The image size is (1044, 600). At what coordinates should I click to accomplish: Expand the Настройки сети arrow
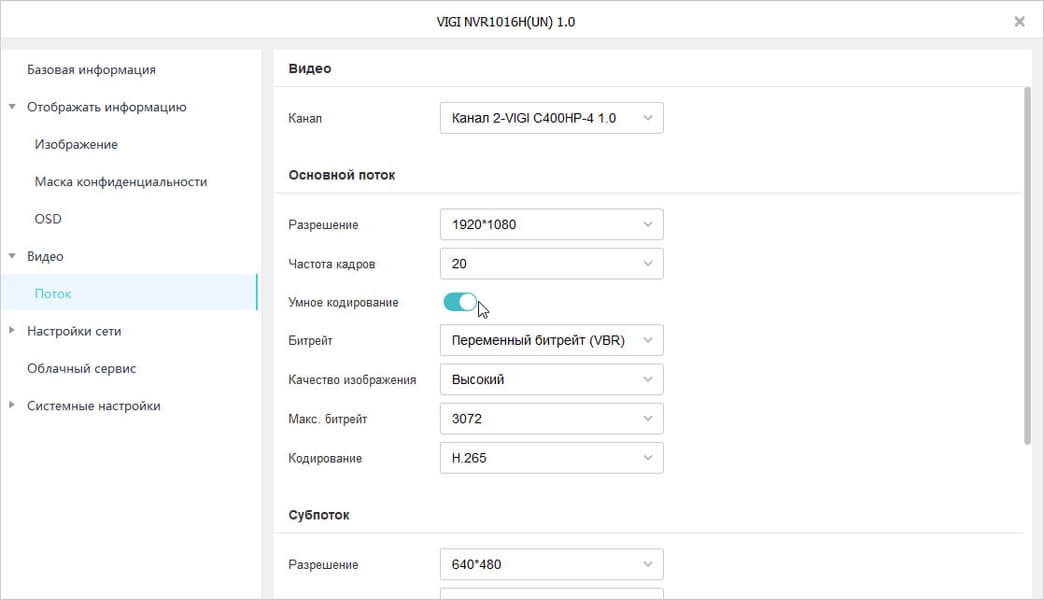tap(12, 331)
